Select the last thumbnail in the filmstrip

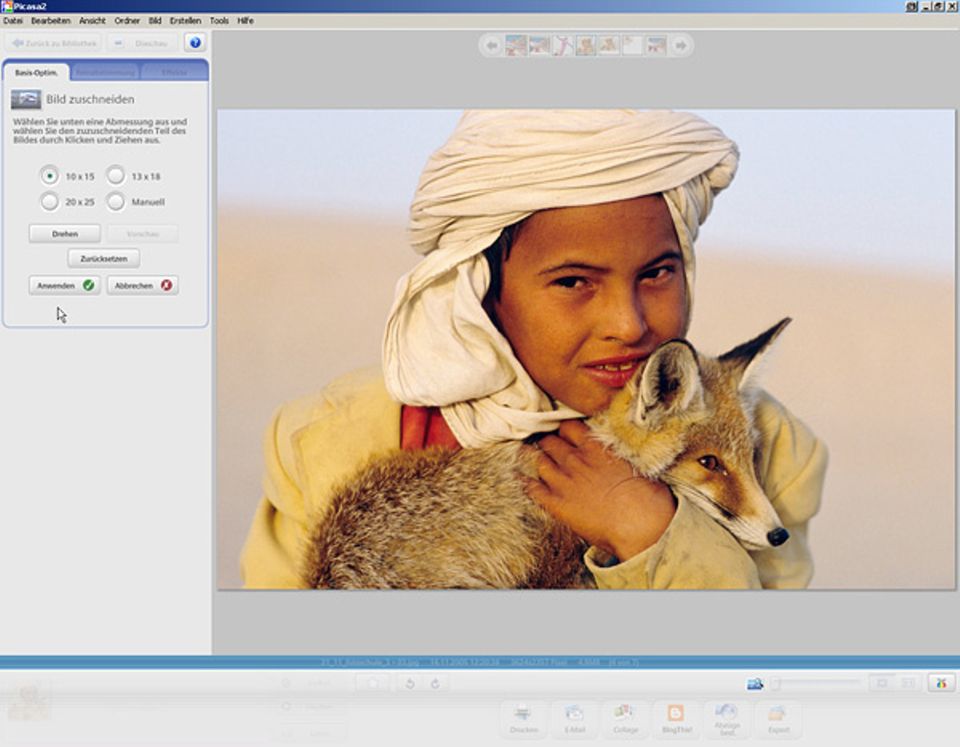point(656,45)
